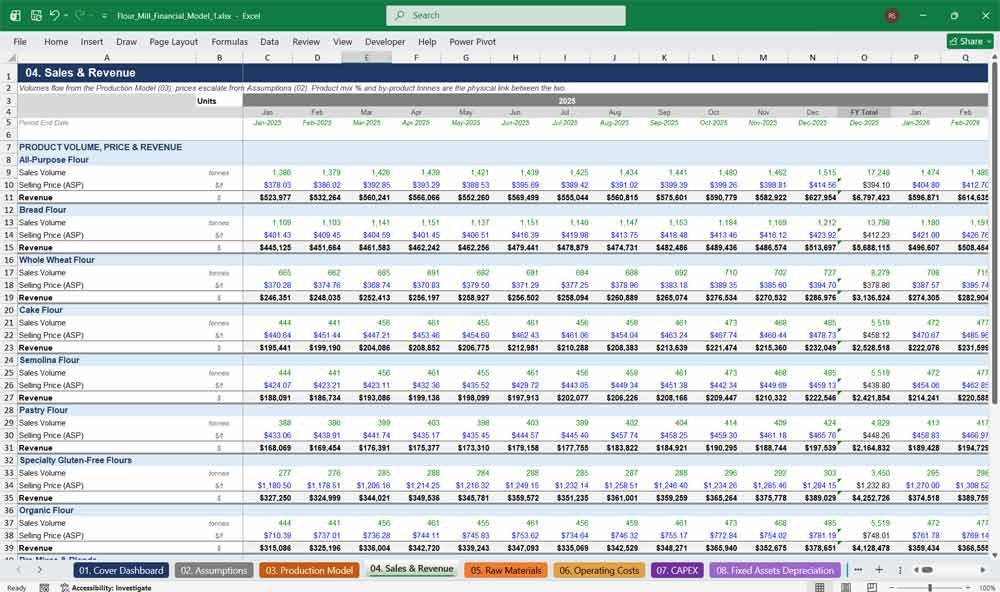Viewport: 1000px width, 592px height.
Task: Go to previous sheet tab arrow
Action: point(19,570)
